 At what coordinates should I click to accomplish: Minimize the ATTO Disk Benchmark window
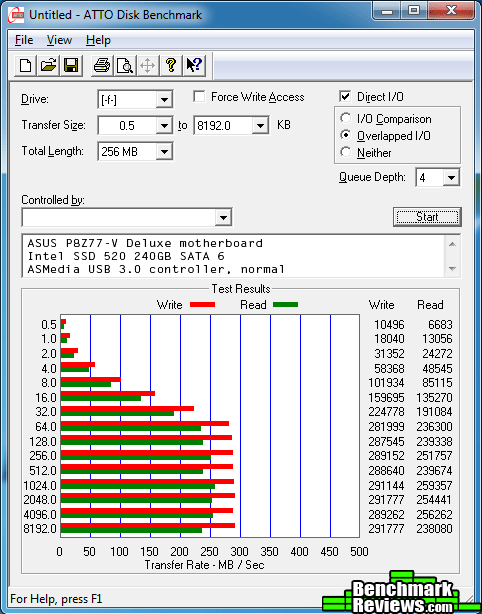coord(386,11)
